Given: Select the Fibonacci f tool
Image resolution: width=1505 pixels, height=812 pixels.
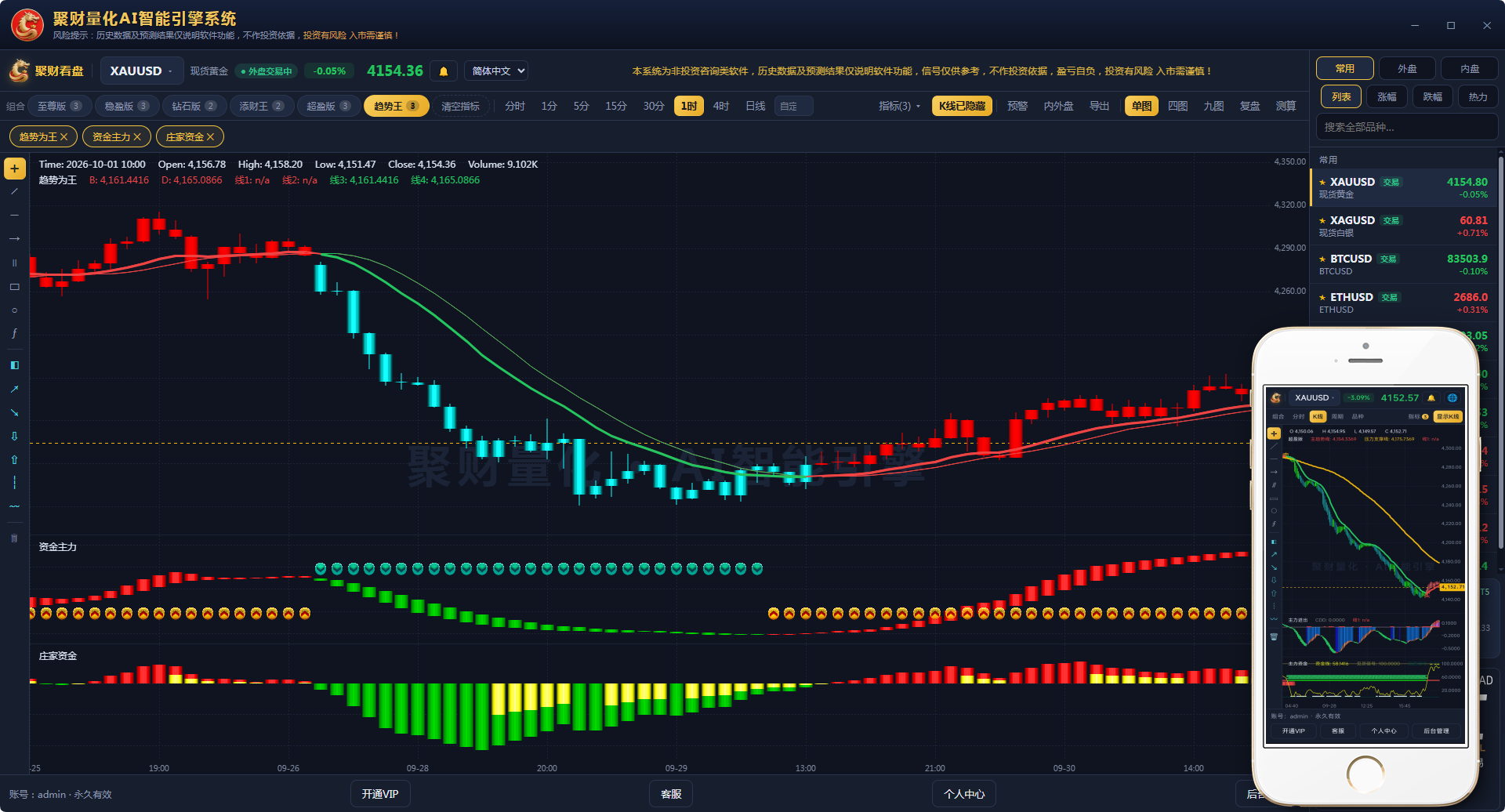Looking at the screenshot, I should click(x=14, y=334).
